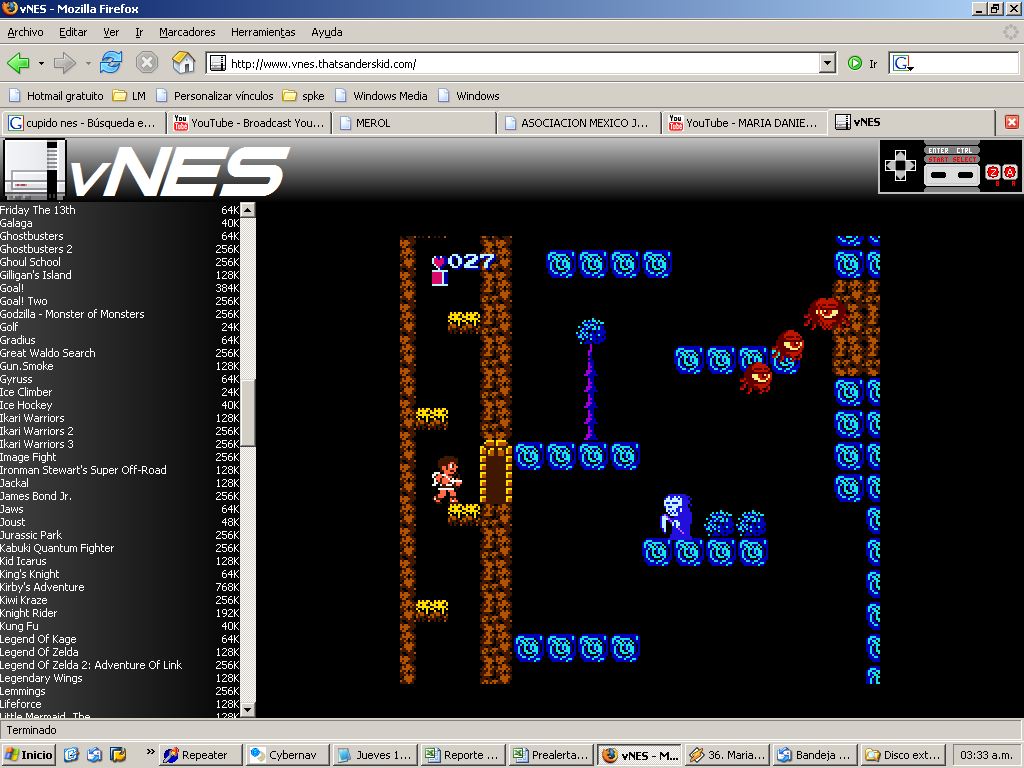
Task: Click the green Go button next to address bar
Action: pyautogui.click(x=854, y=63)
